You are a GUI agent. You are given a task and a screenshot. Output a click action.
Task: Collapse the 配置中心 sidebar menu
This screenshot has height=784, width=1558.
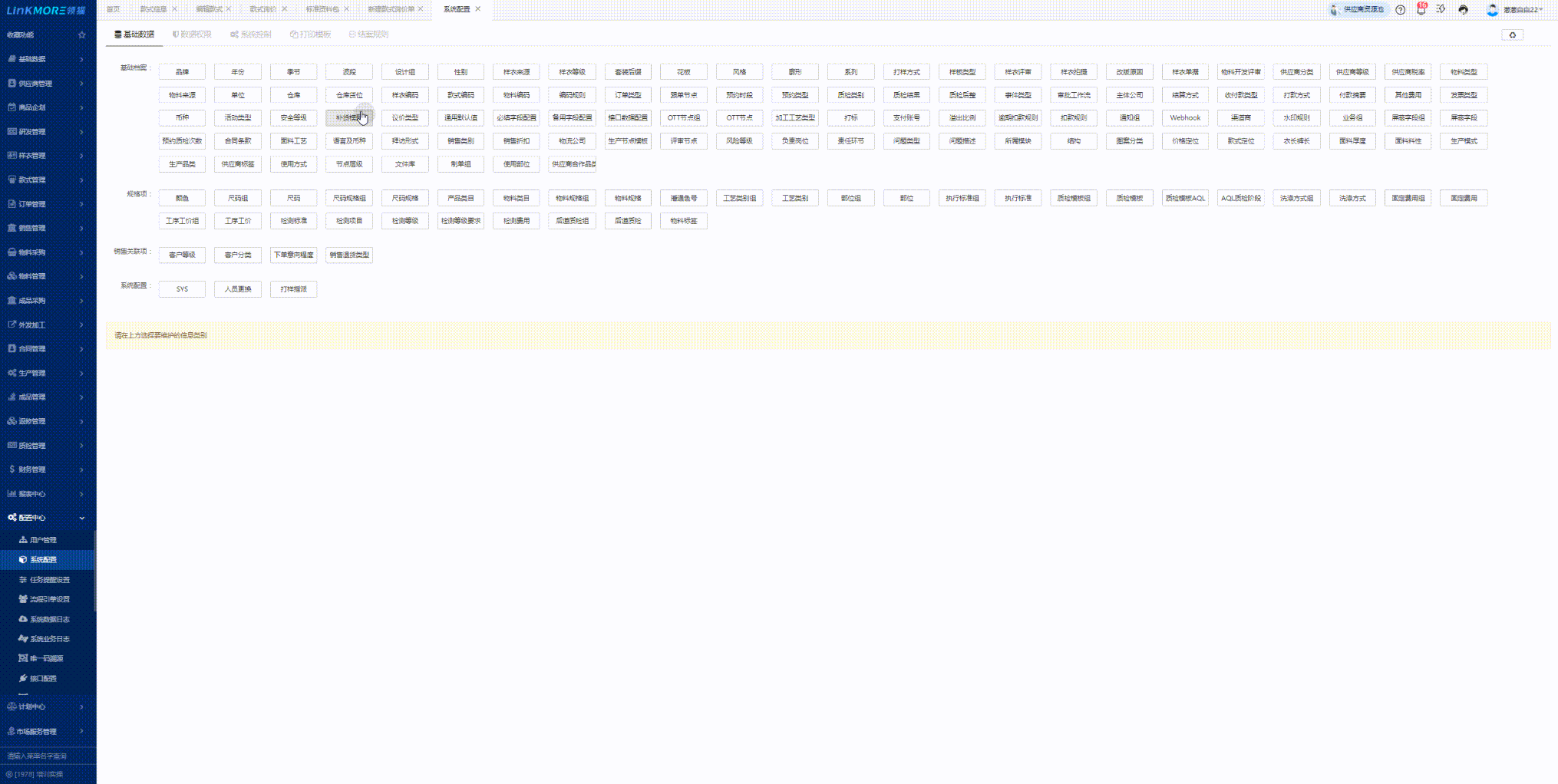pos(81,518)
